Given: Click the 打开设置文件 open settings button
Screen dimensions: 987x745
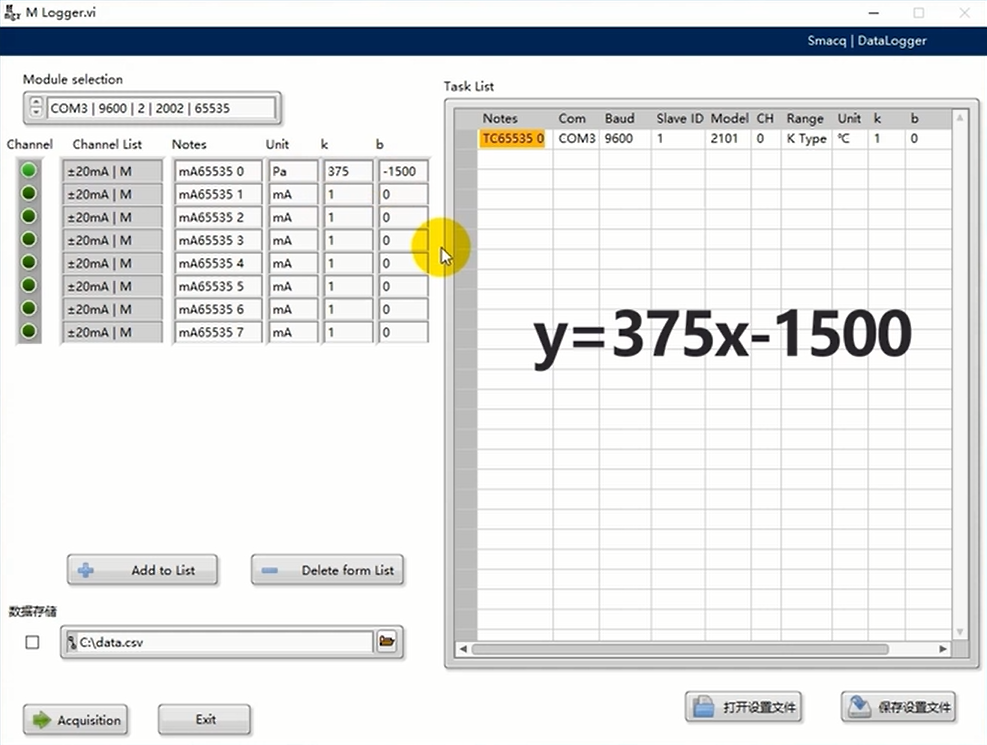Looking at the screenshot, I should 745,707.
